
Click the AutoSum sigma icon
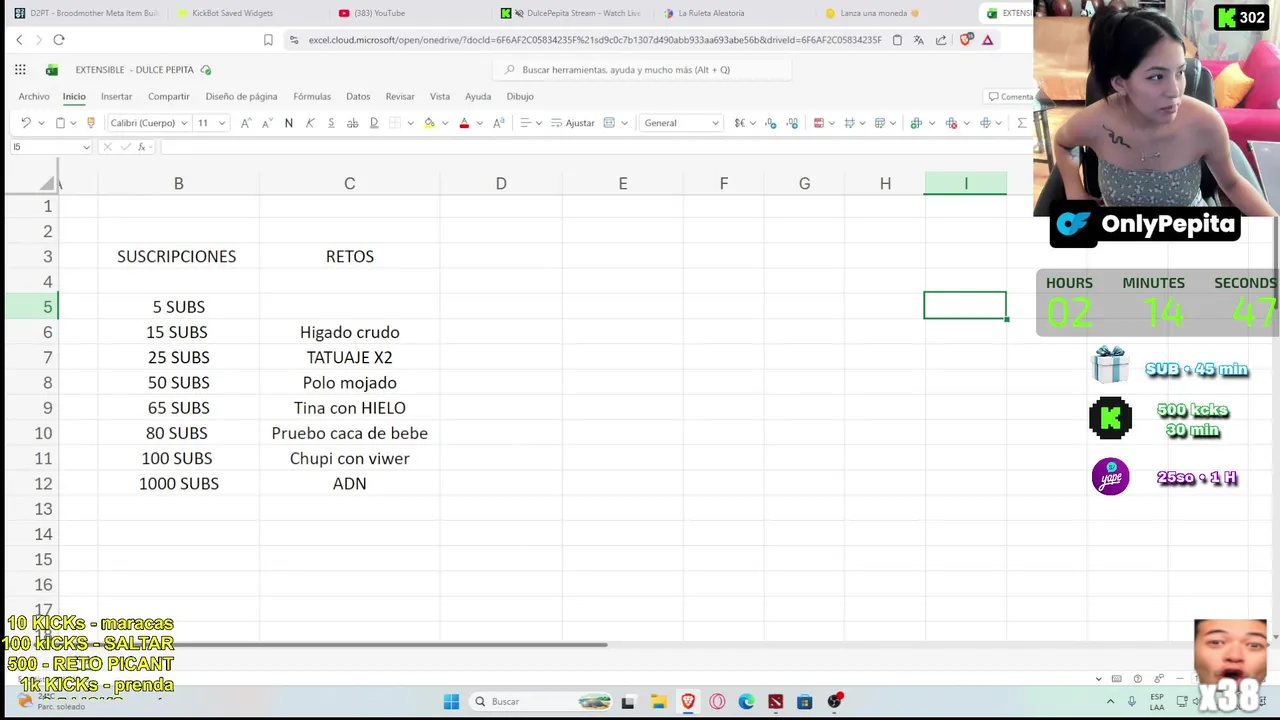point(1021,123)
